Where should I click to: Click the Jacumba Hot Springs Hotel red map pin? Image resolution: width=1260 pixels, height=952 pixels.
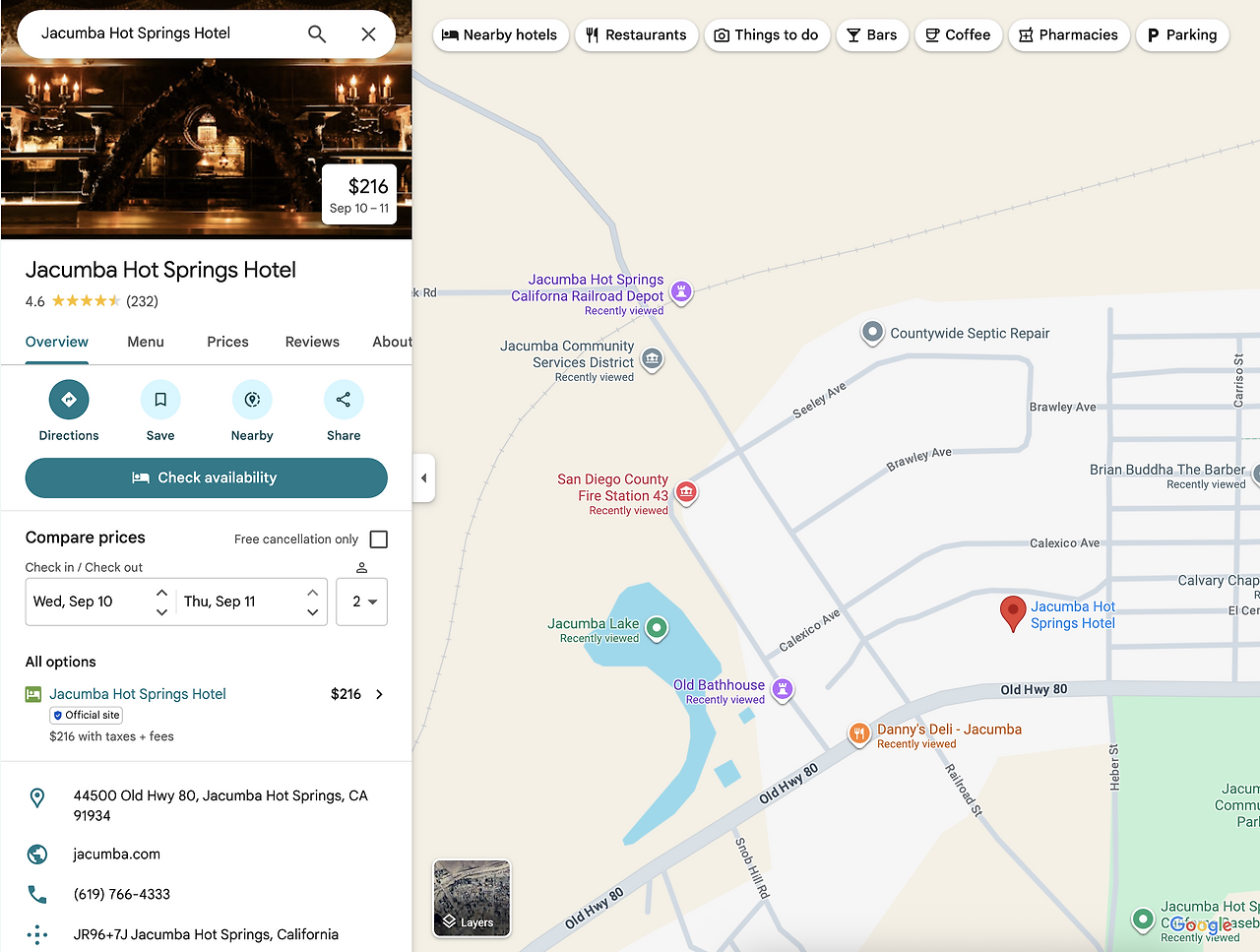pos(1012,613)
